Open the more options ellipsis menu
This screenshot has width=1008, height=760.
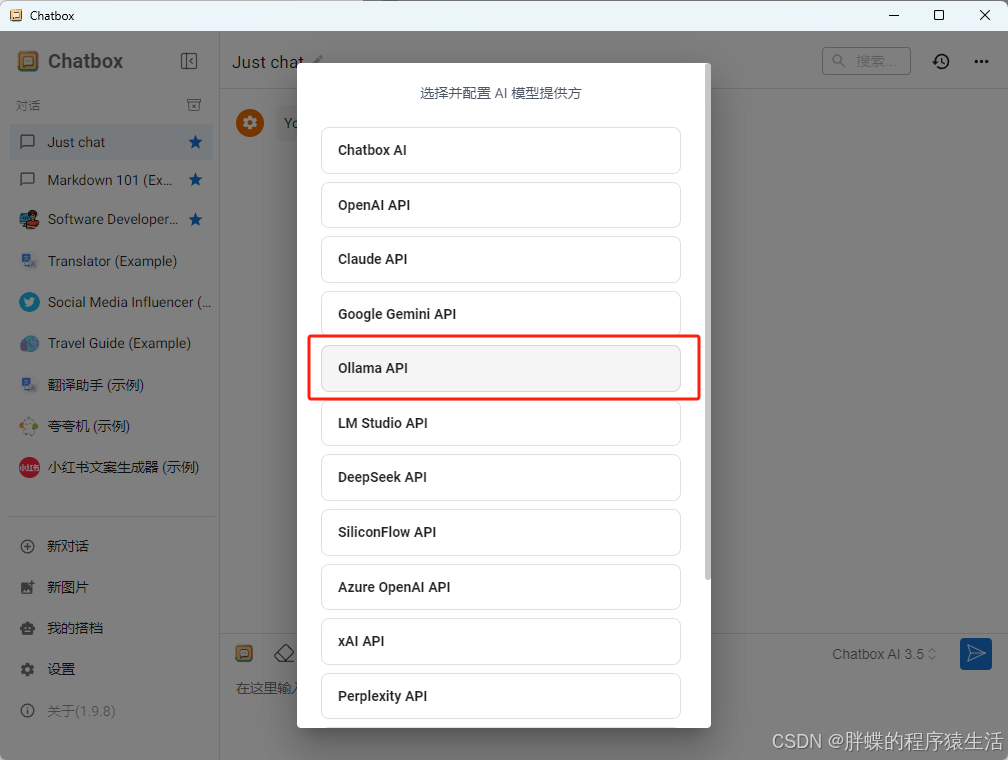[981, 61]
